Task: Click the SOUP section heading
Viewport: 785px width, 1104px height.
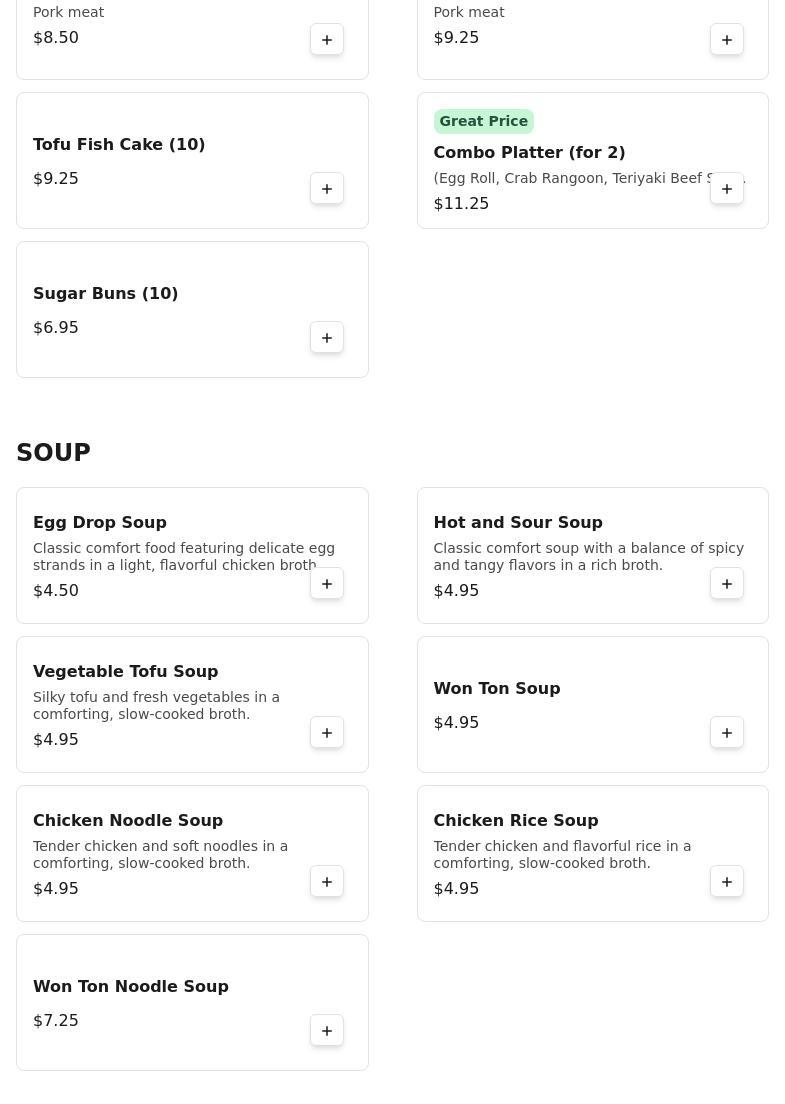Action: (54, 453)
